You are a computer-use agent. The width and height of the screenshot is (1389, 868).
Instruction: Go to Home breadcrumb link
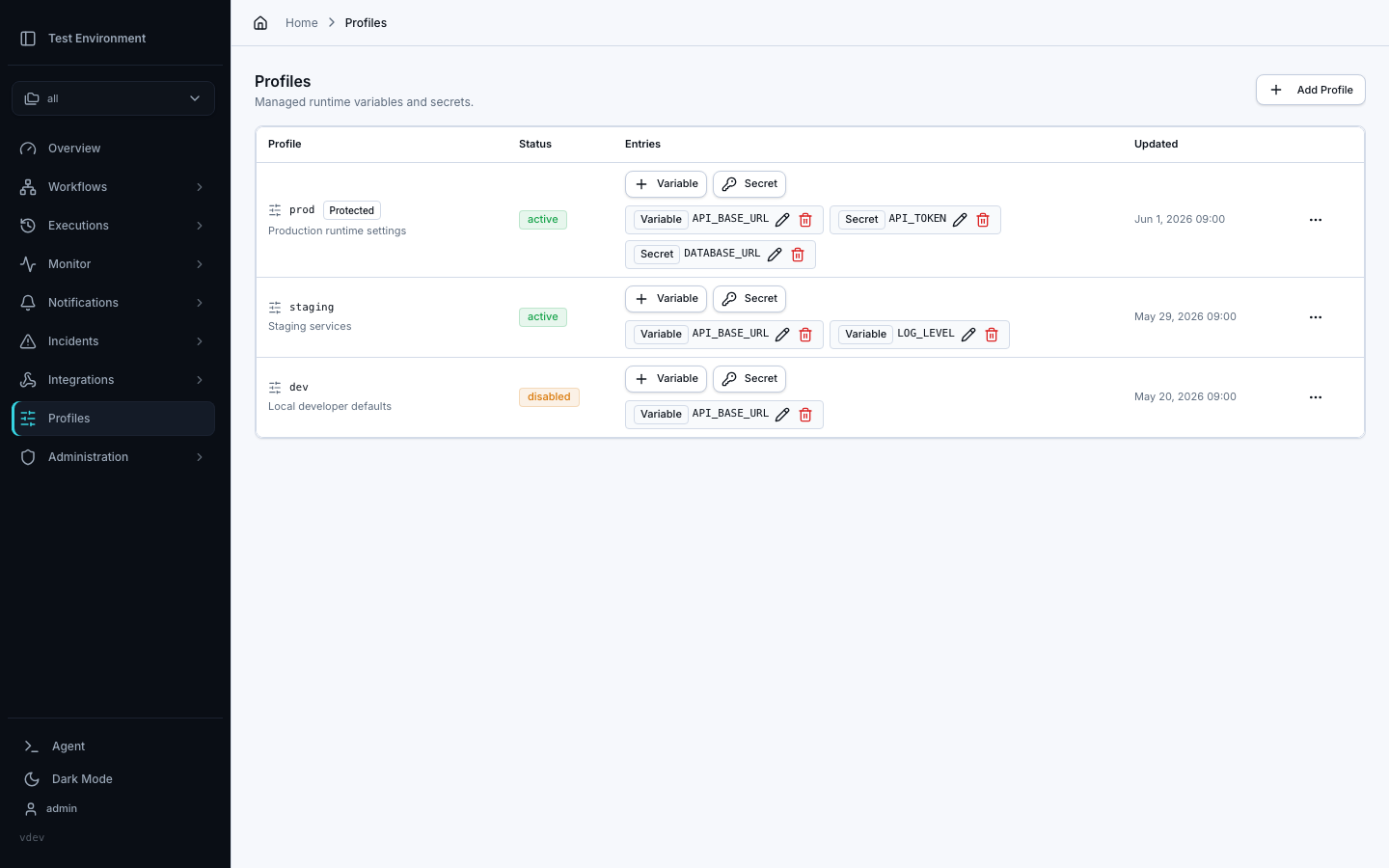[x=302, y=23]
